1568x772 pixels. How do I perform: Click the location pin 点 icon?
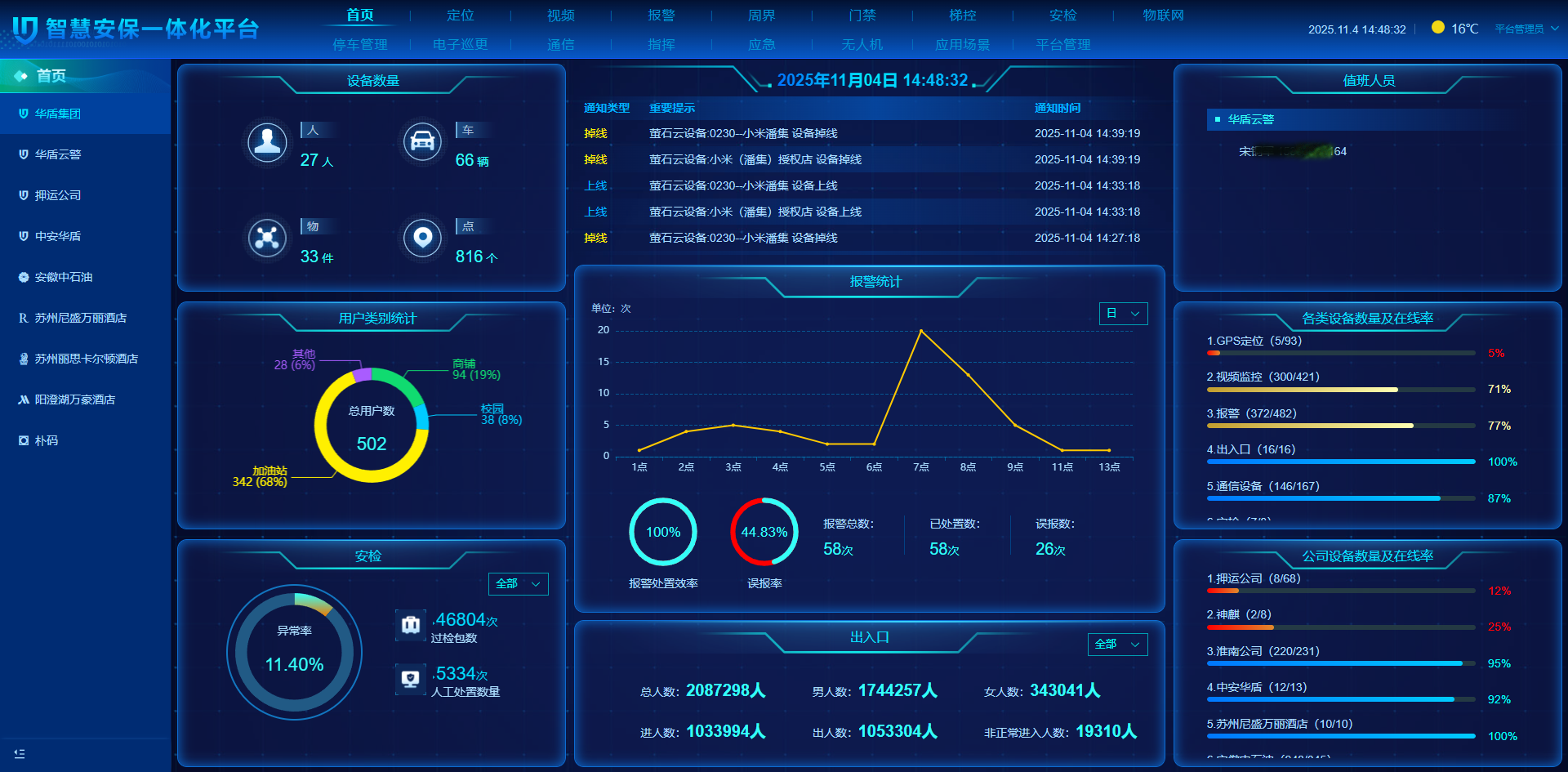(422, 238)
